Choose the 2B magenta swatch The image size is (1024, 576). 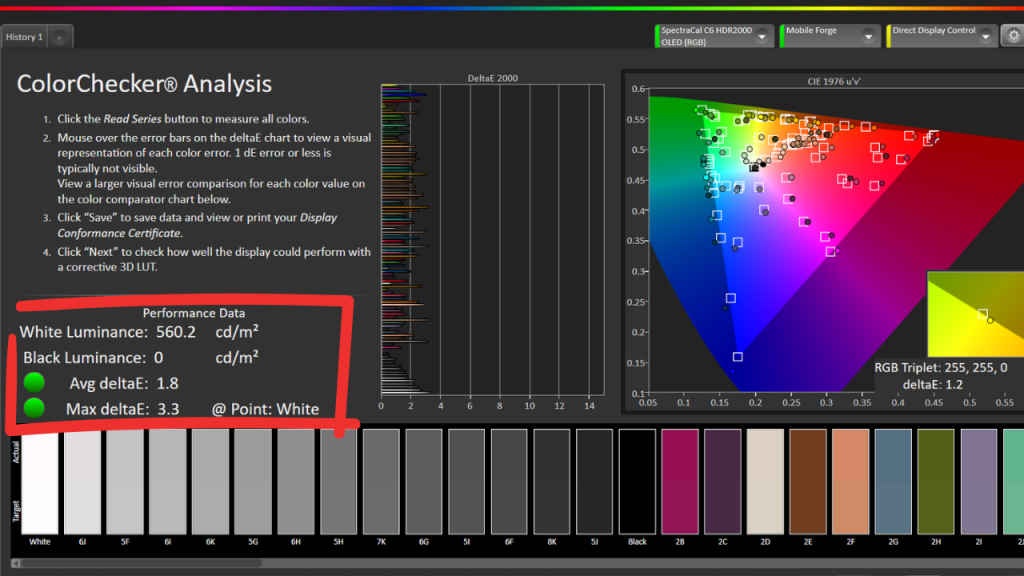(680, 482)
